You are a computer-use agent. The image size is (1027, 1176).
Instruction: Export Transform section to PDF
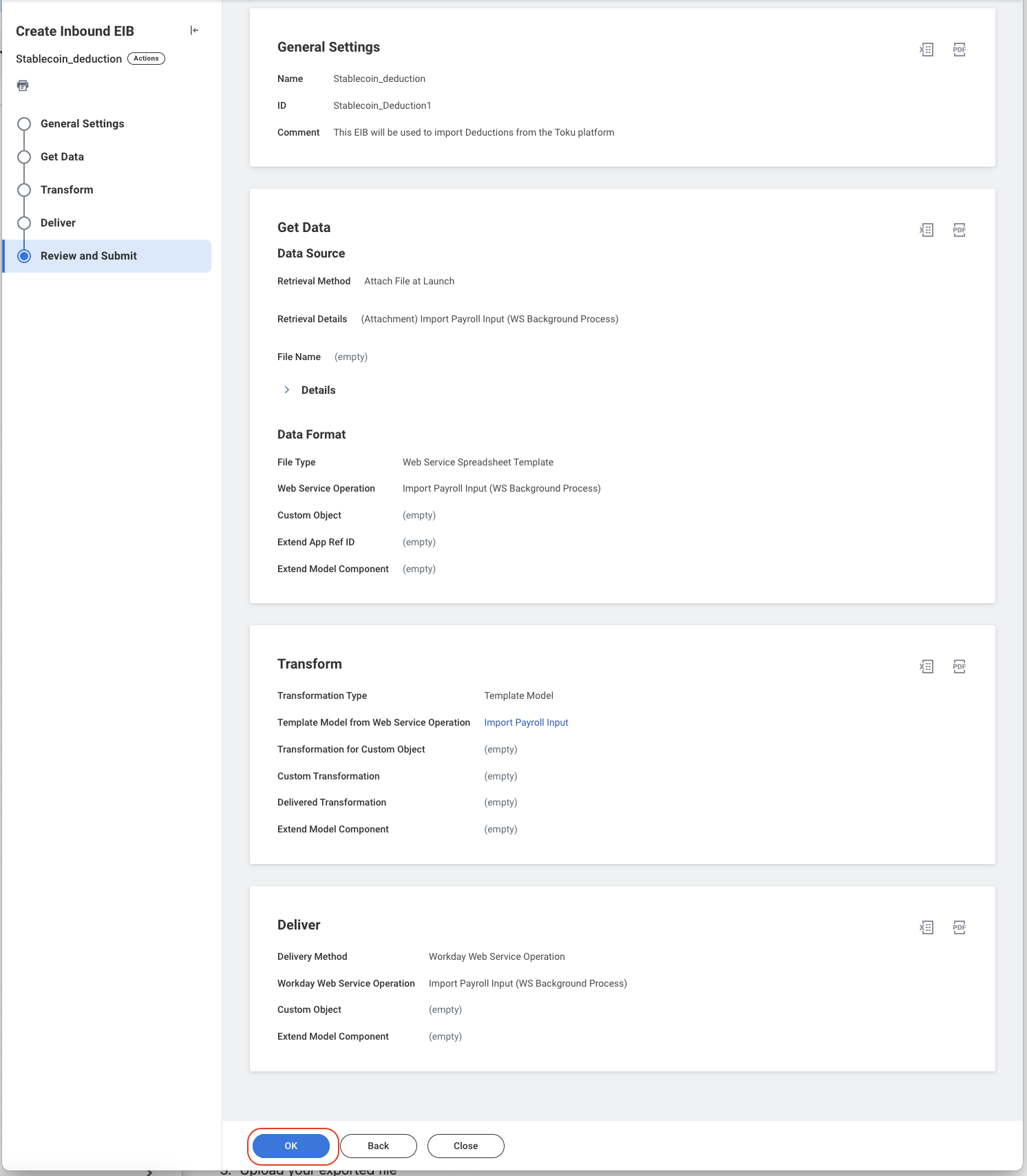(x=959, y=666)
